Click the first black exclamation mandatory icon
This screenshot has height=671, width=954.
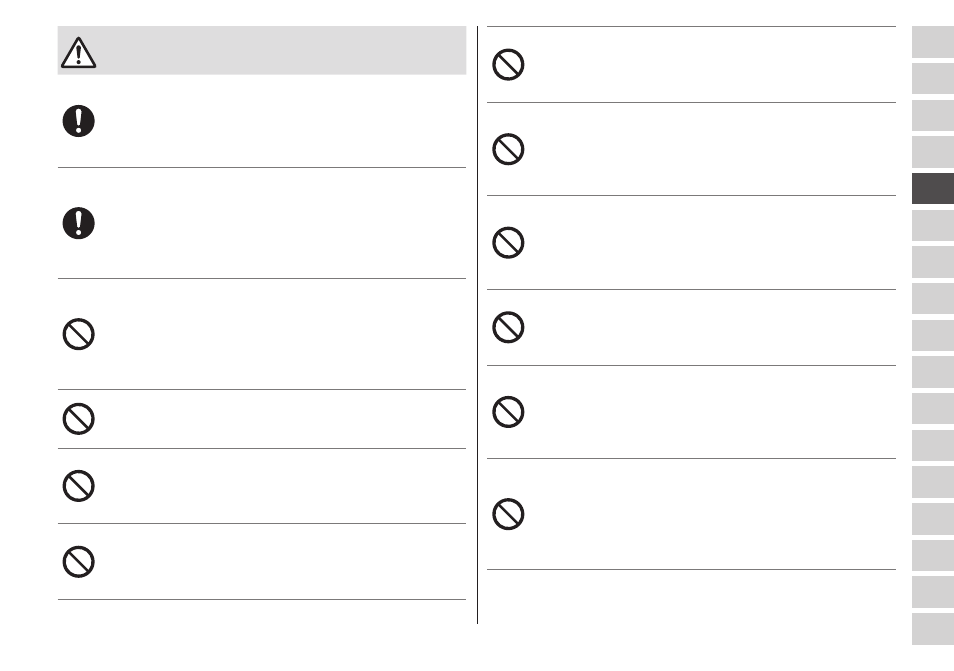click(78, 121)
